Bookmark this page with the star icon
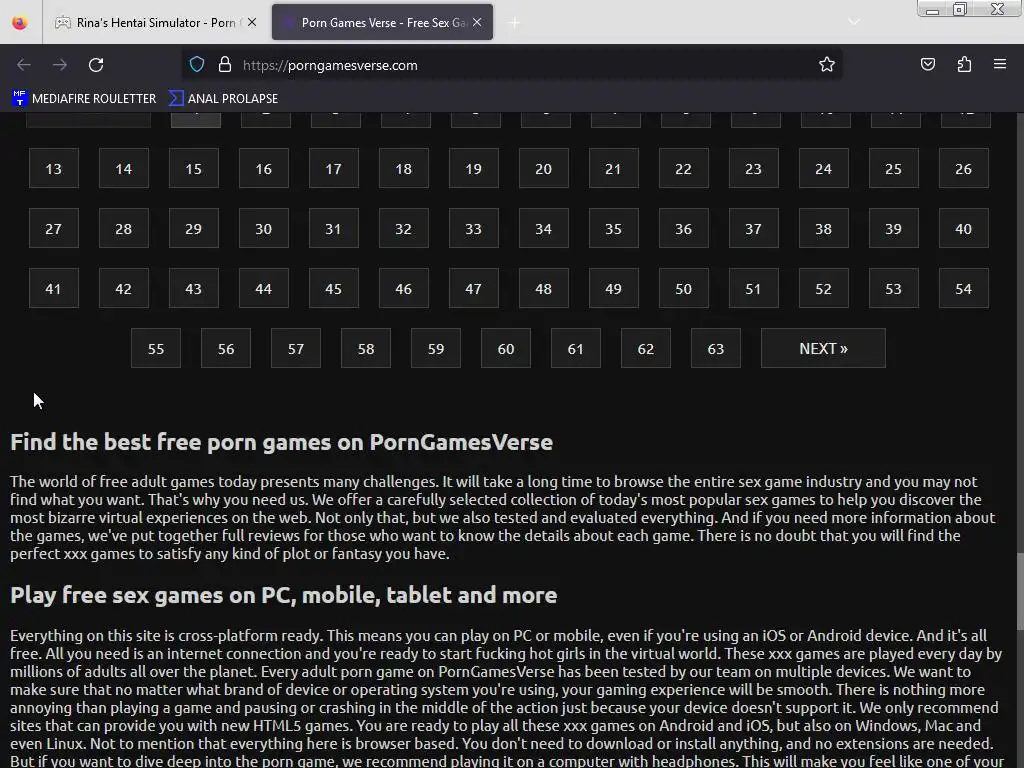Image resolution: width=1024 pixels, height=768 pixels. tap(827, 64)
